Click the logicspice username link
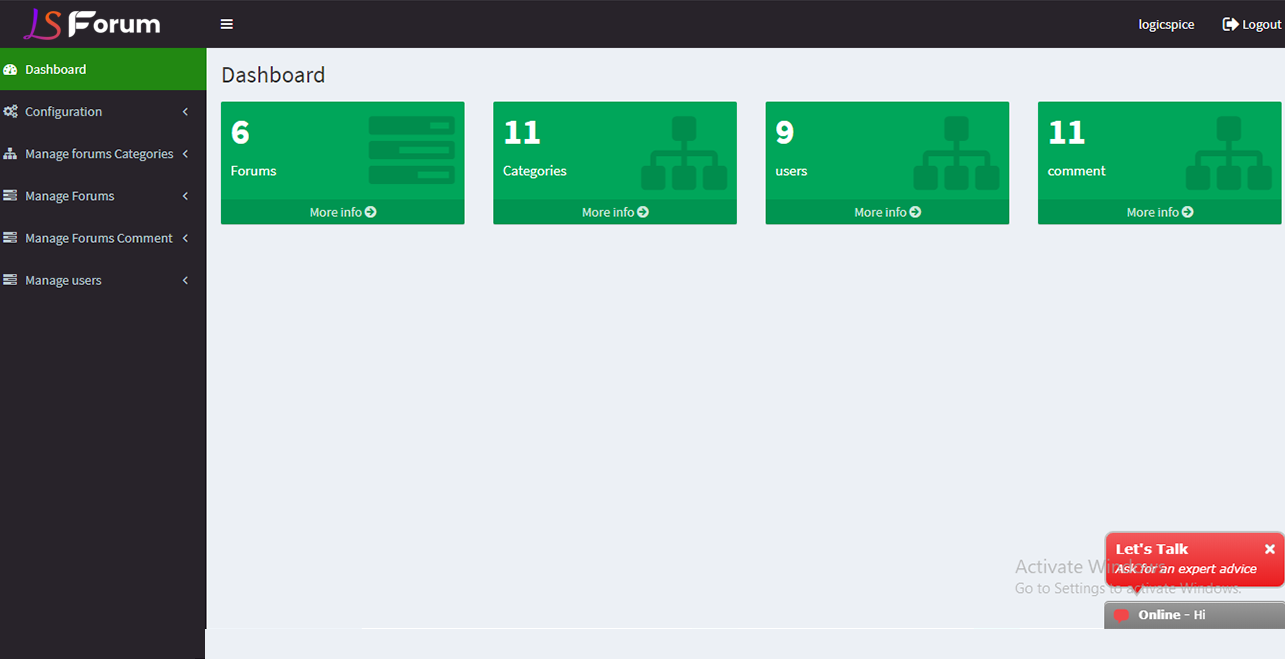Screen dimensions: 1285x659 point(1166,24)
